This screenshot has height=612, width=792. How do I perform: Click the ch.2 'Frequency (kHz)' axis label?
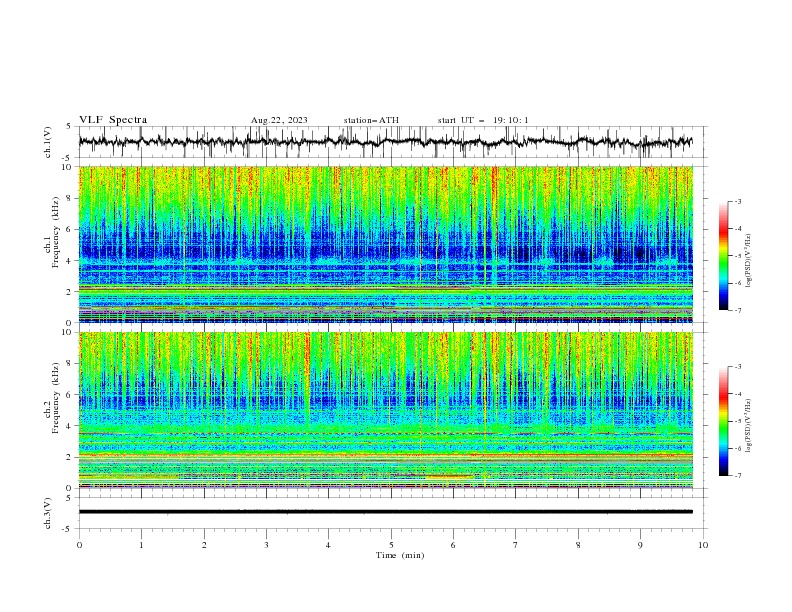(x=56, y=398)
